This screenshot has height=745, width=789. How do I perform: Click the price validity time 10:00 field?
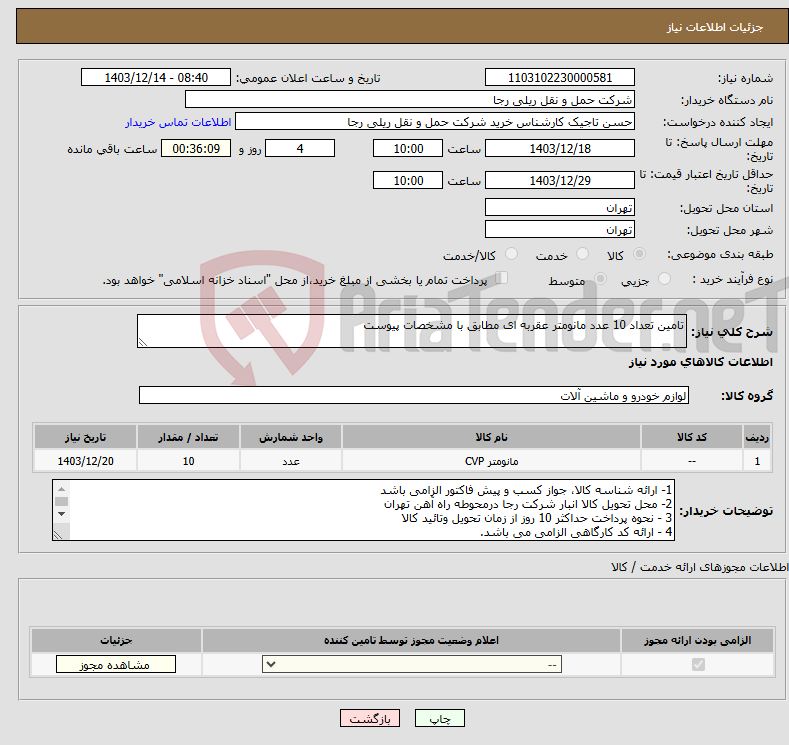point(408,180)
